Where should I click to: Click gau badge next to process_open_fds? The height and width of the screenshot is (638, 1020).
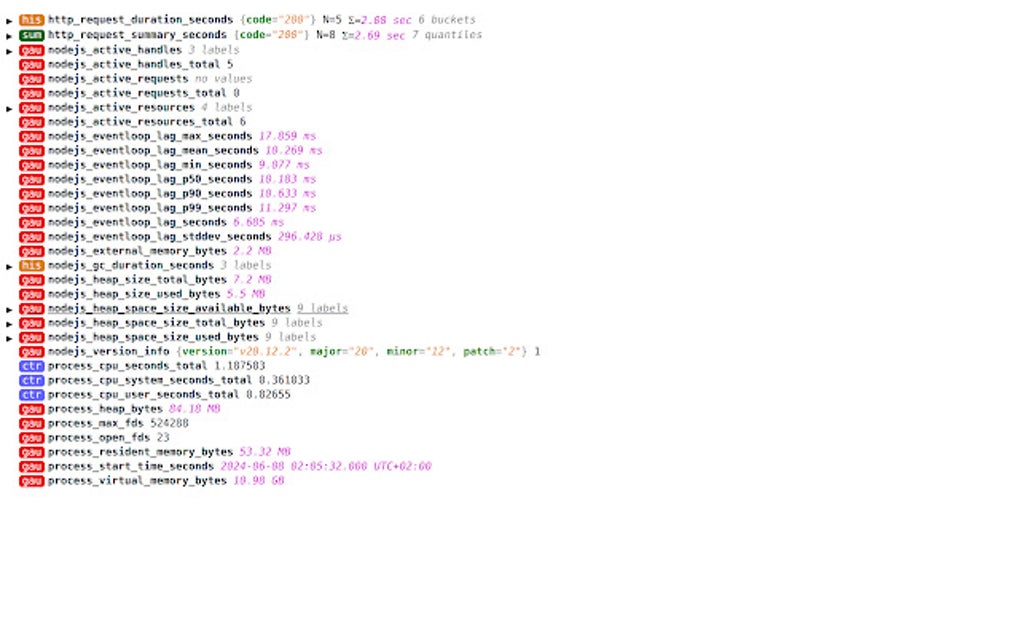[x=31, y=438]
